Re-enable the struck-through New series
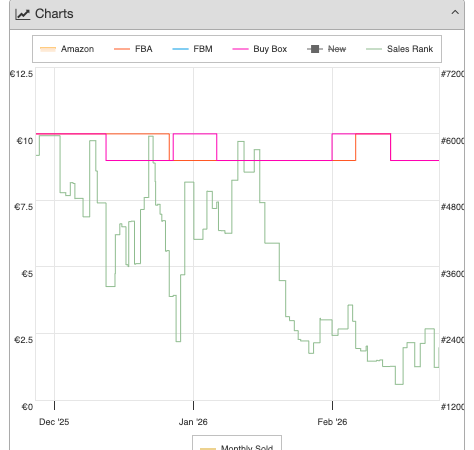This screenshot has height=450, width=474. click(326, 49)
